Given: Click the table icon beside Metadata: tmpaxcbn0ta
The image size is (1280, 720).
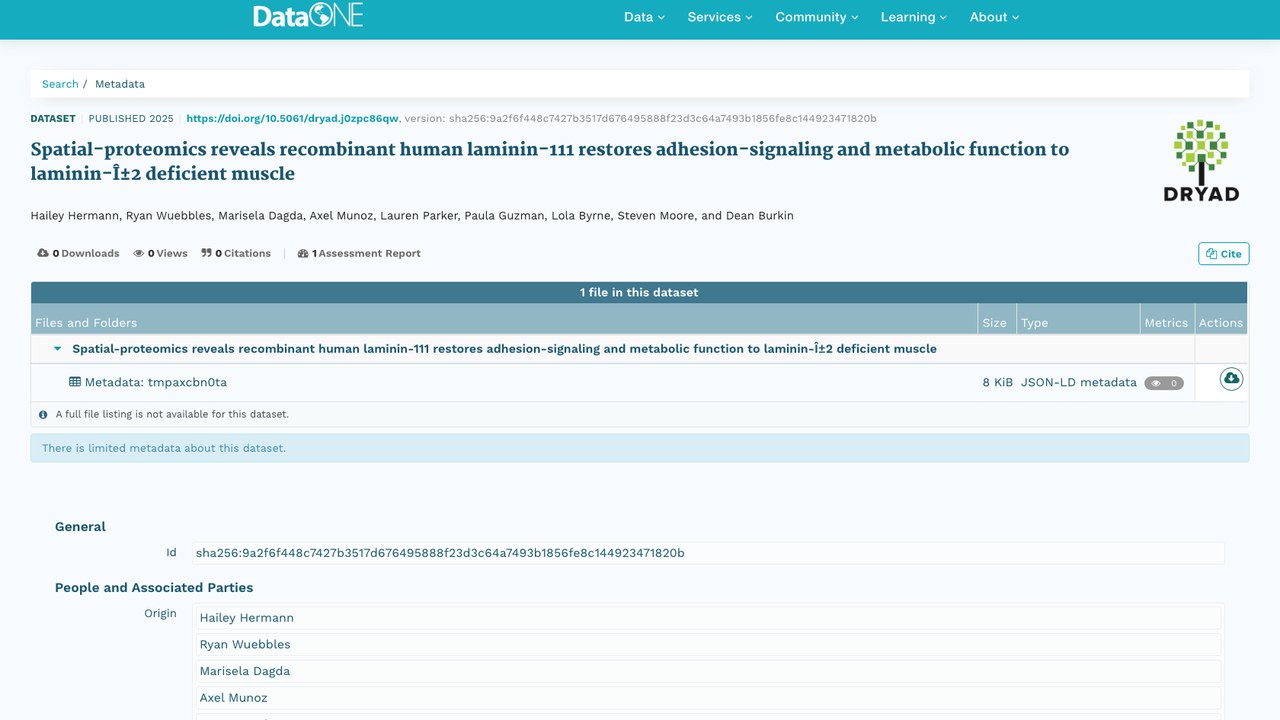Looking at the screenshot, I should 75,382.
